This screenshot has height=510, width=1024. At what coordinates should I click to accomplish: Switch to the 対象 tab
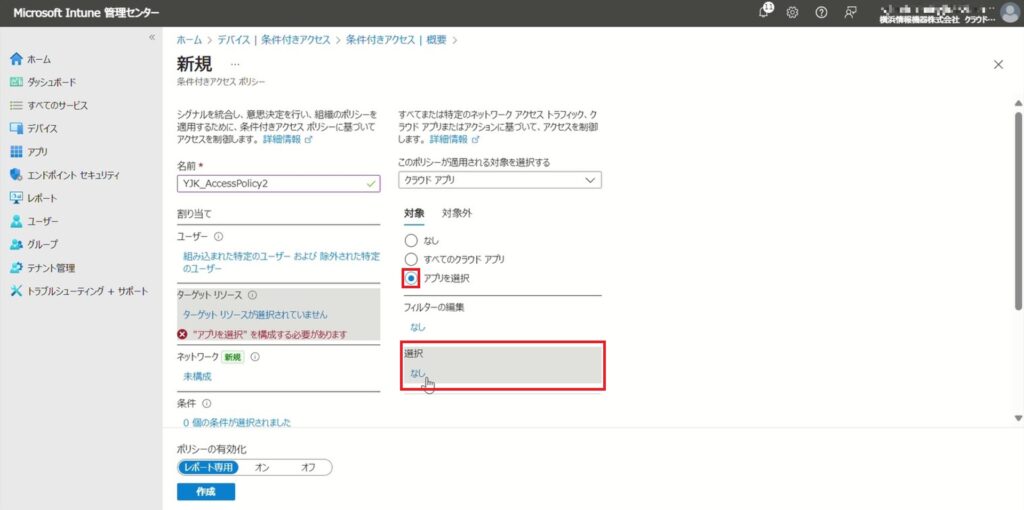pyautogui.click(x=414, y=213)
